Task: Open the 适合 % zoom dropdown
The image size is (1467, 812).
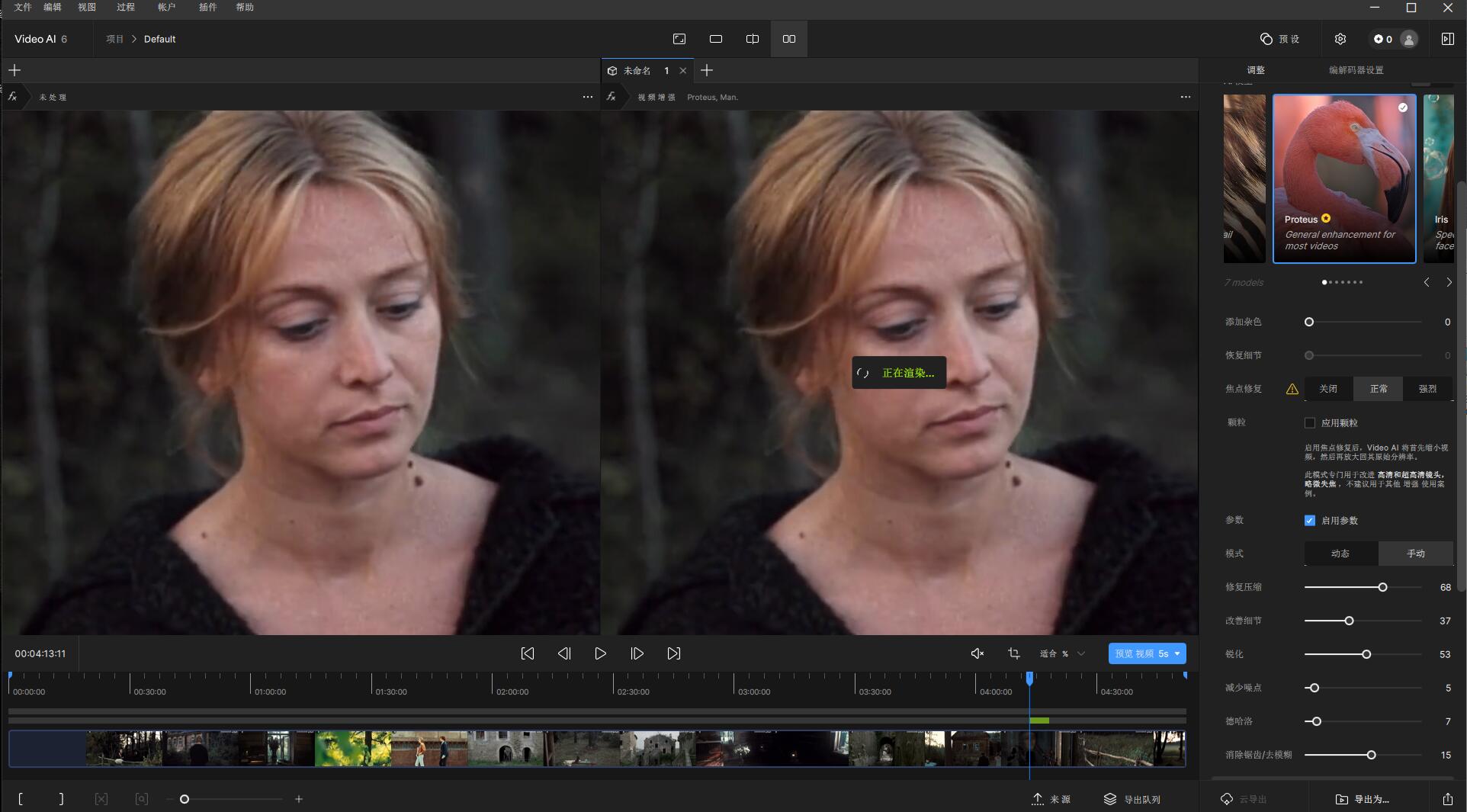Action: tap(1062, 653)
